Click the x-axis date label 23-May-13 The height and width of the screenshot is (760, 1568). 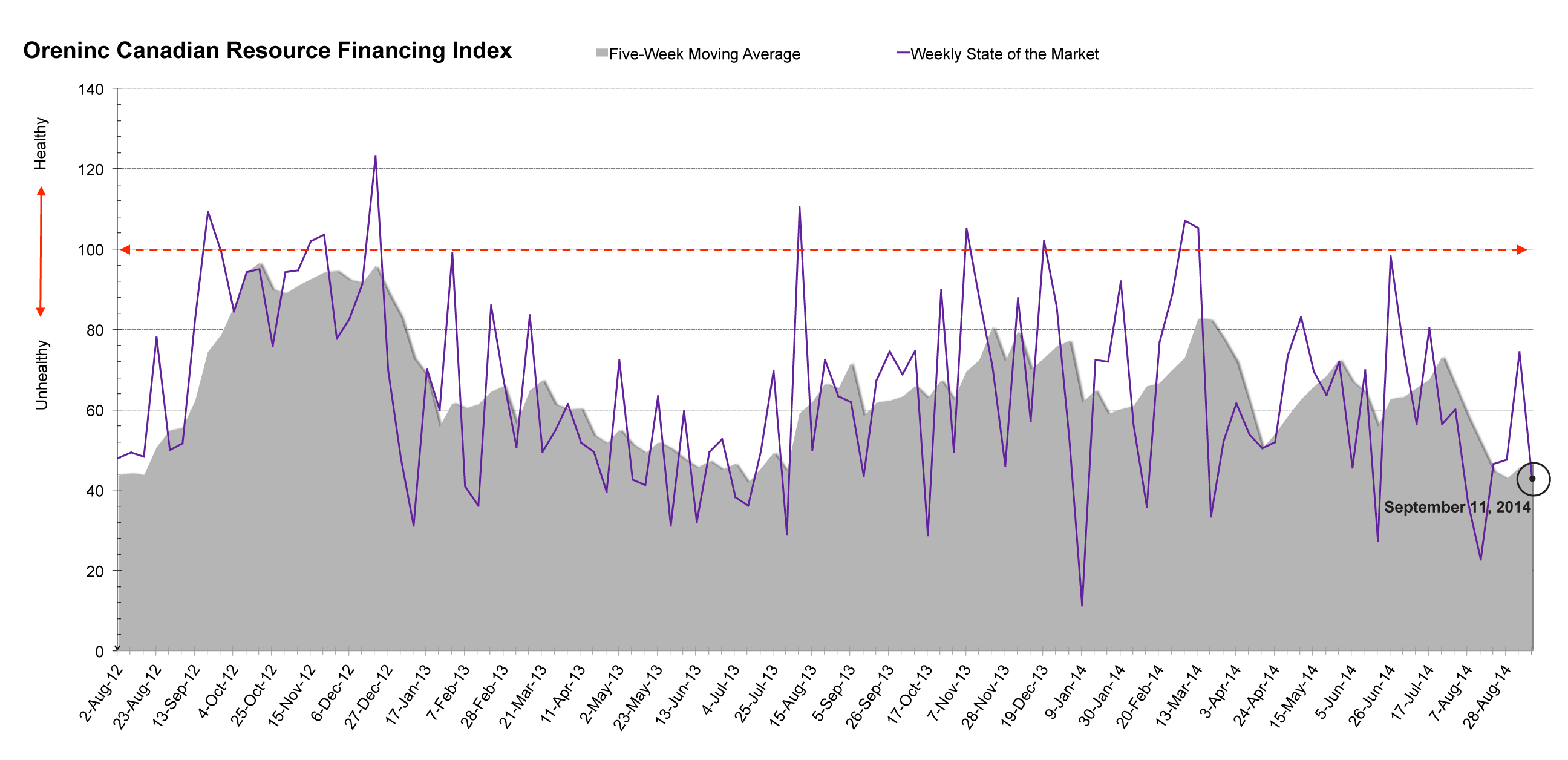(638, 697)
